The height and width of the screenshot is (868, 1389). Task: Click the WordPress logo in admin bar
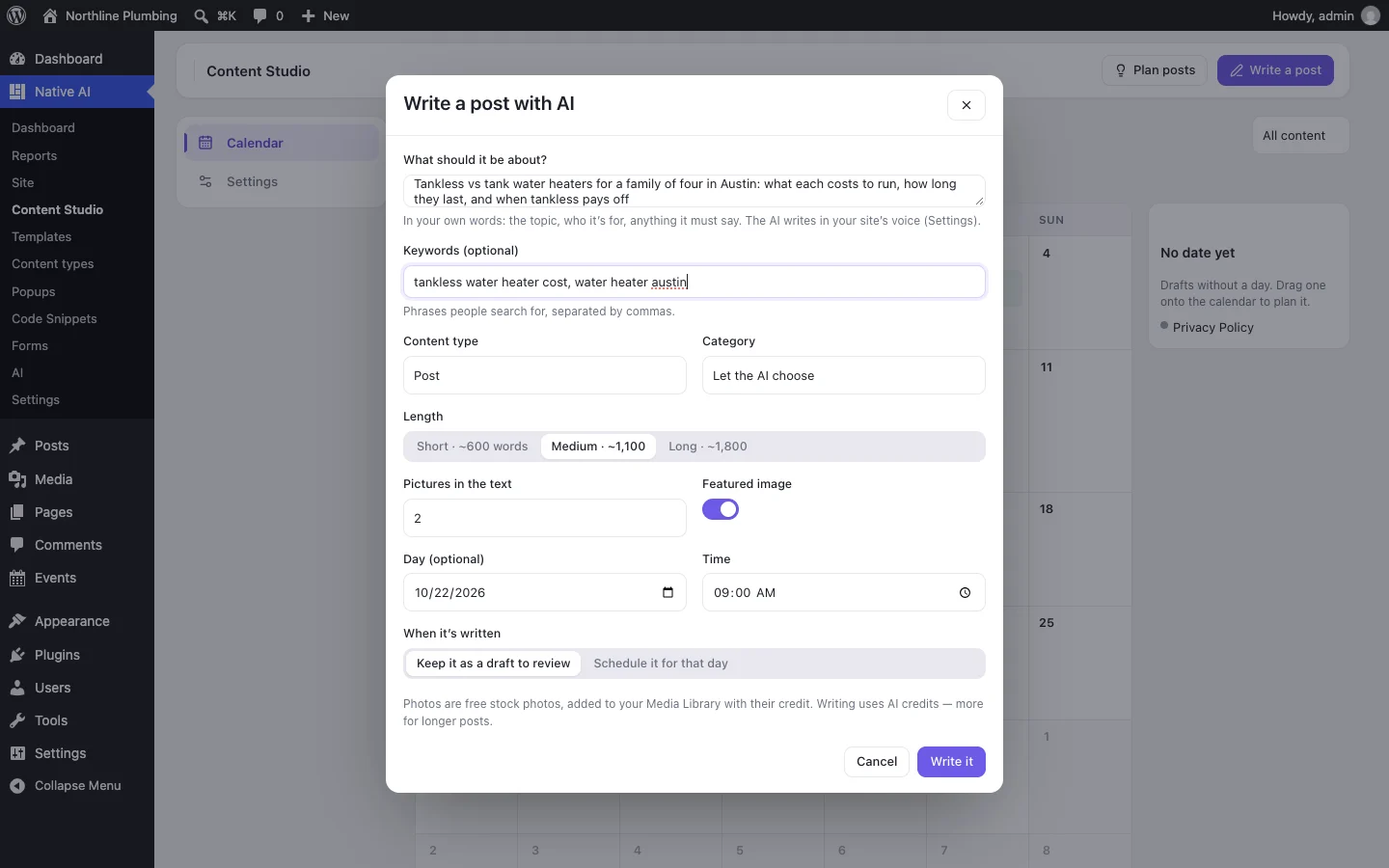pos(16,15)
